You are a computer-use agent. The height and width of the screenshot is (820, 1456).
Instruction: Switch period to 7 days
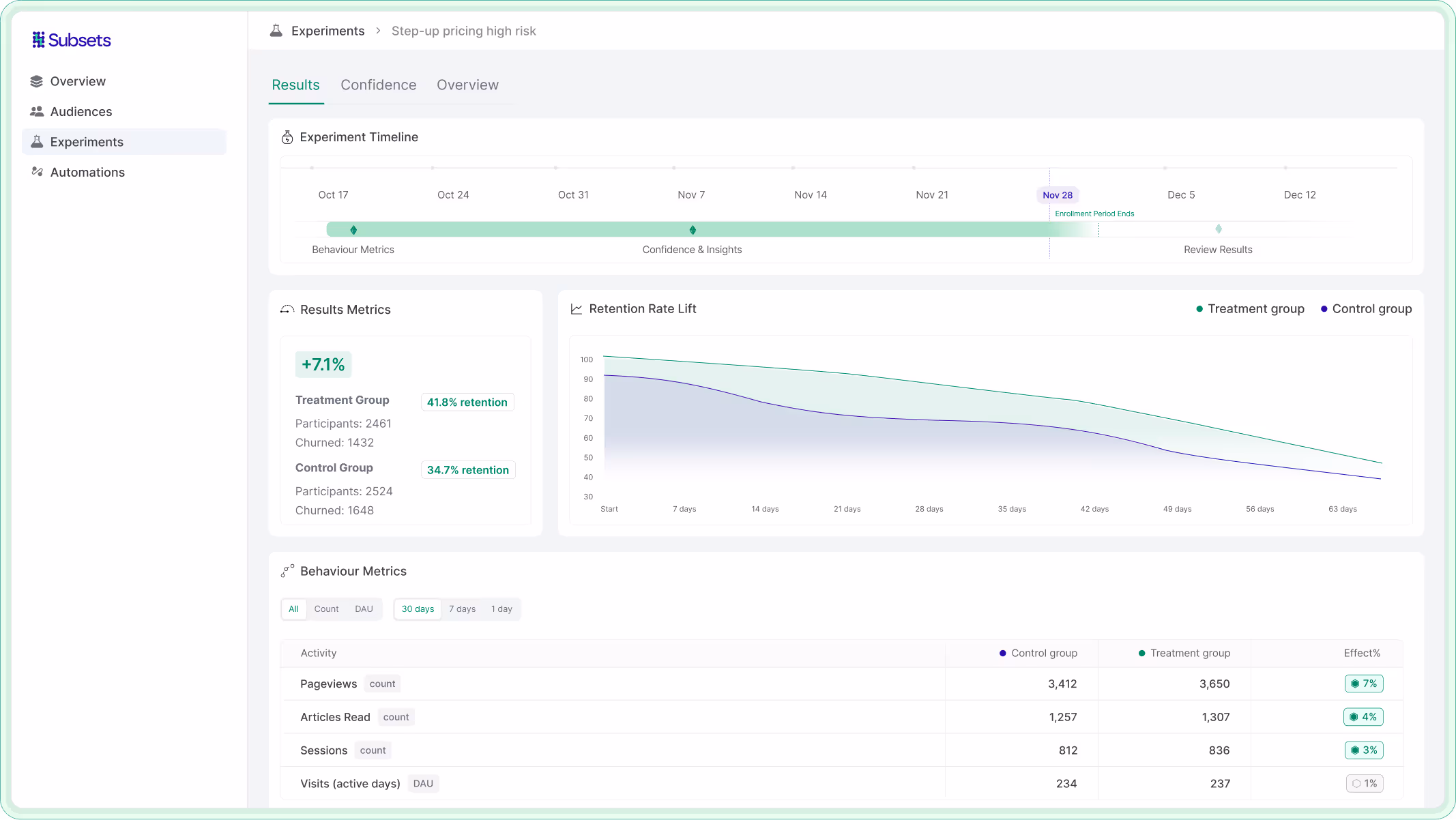pos(462,609)
